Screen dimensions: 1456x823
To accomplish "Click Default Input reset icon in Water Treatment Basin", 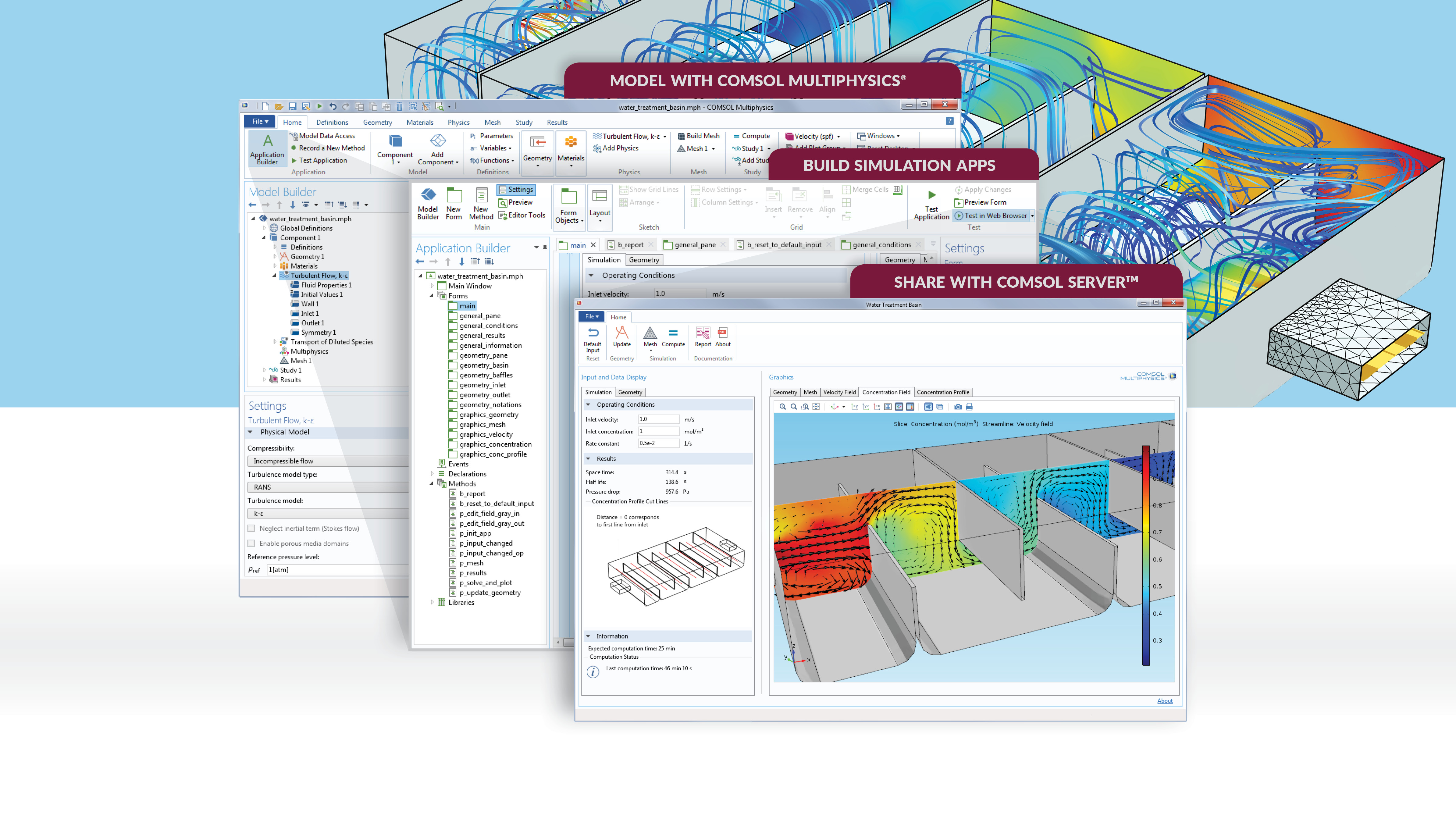I will tap(593, 333).
